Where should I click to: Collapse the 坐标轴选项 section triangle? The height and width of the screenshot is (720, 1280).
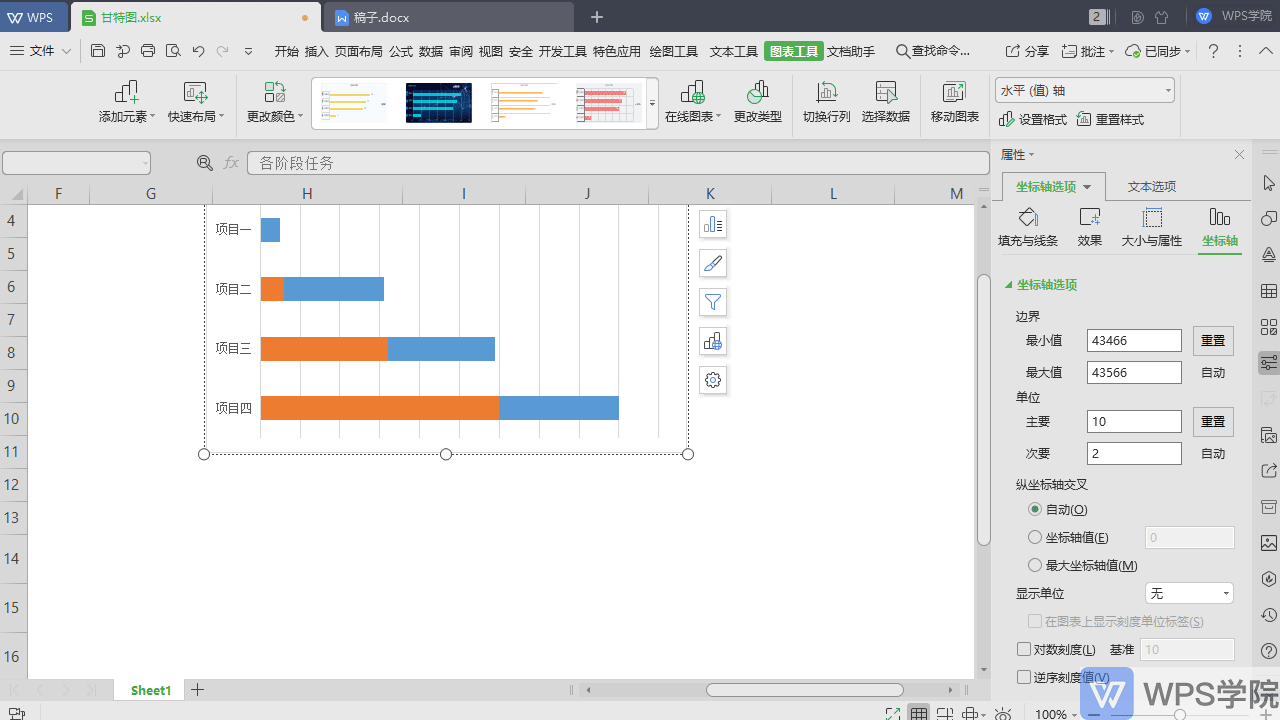tap(1008, 285)
